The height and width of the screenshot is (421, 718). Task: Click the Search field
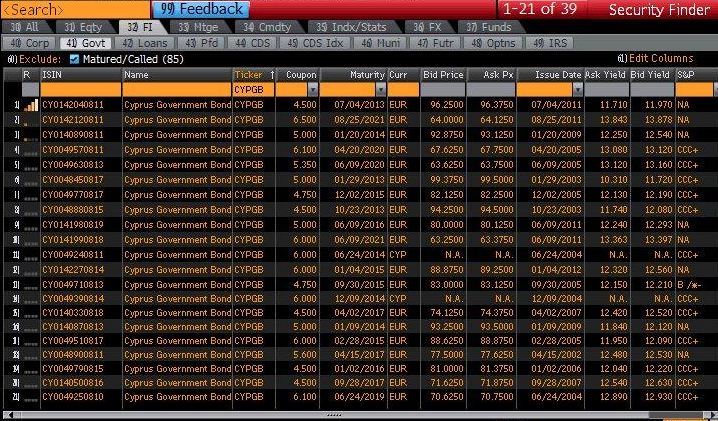point(75,9)
